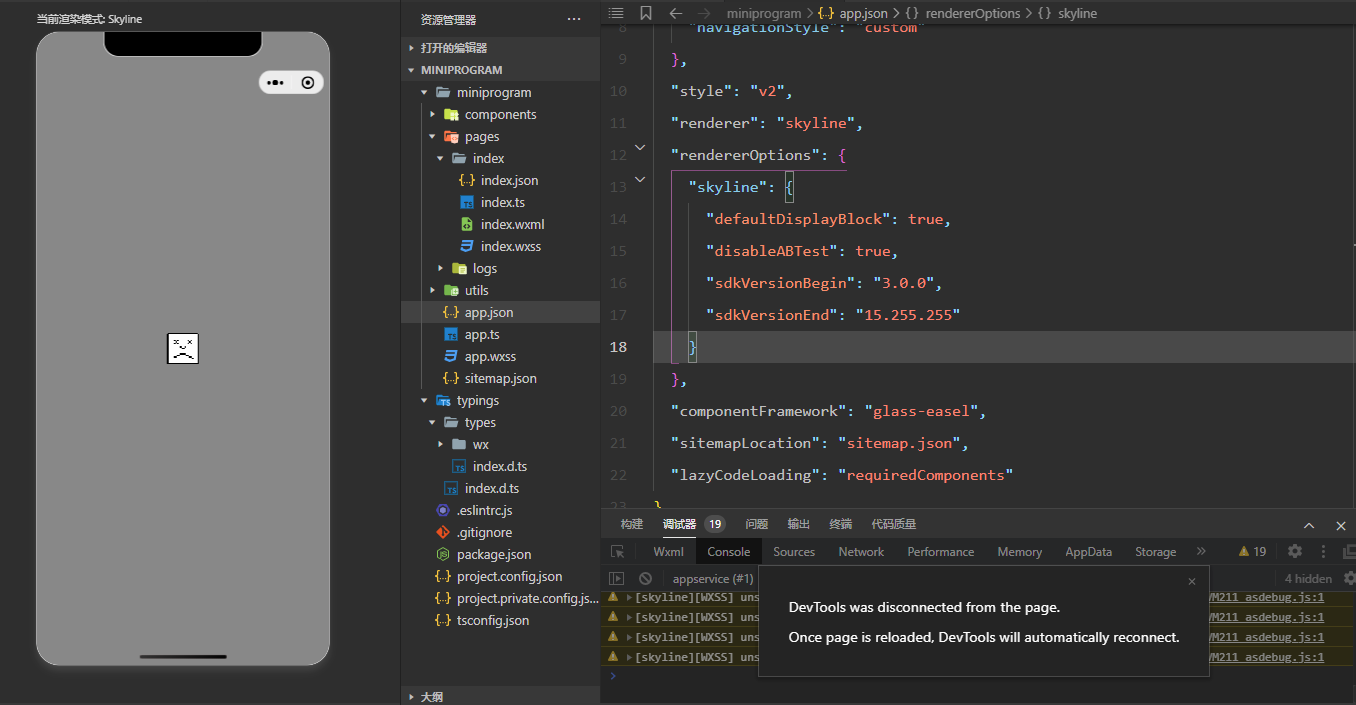1356x705 pixels.
Task: Open console settings gear near 4 hidden
Action: tap(1349, 578)
